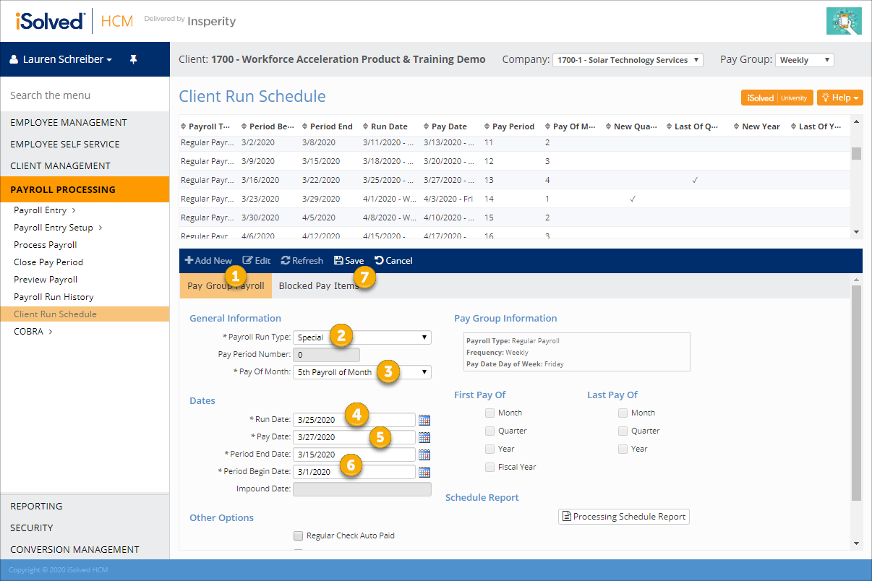The image size is (872, 581).
Task: Save the payroll run entry
Action: click(349, 261)
